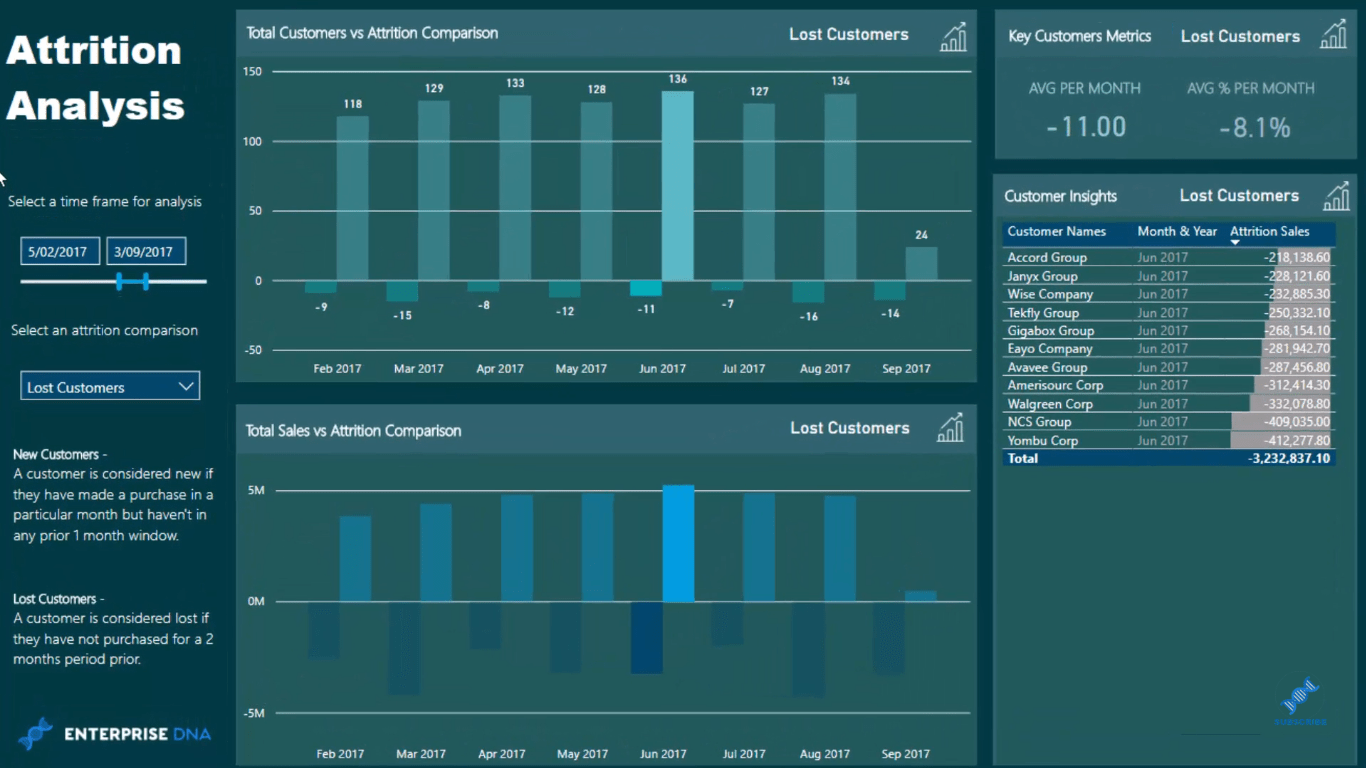This screenshot has height=768, width=1366.
Task: Click the Enterprise DNA logo
Action: pyautogui.click(x=114, y=733)
